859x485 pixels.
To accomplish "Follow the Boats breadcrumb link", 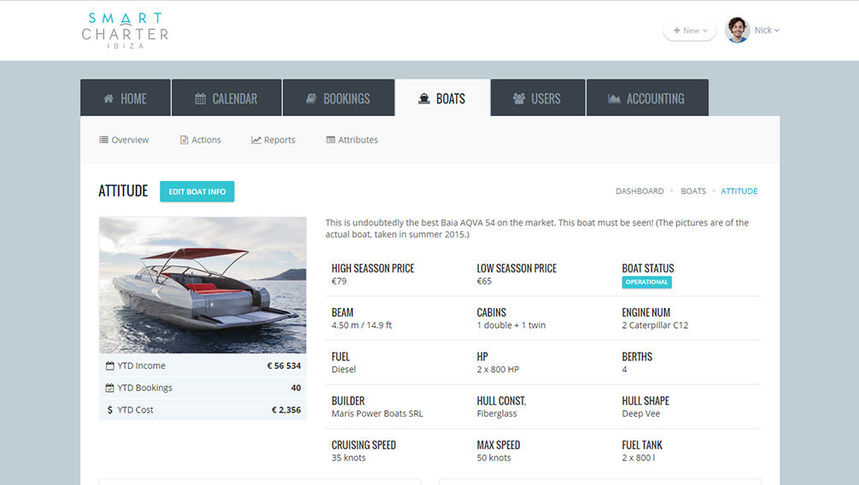I will click(x=693, y=191).
